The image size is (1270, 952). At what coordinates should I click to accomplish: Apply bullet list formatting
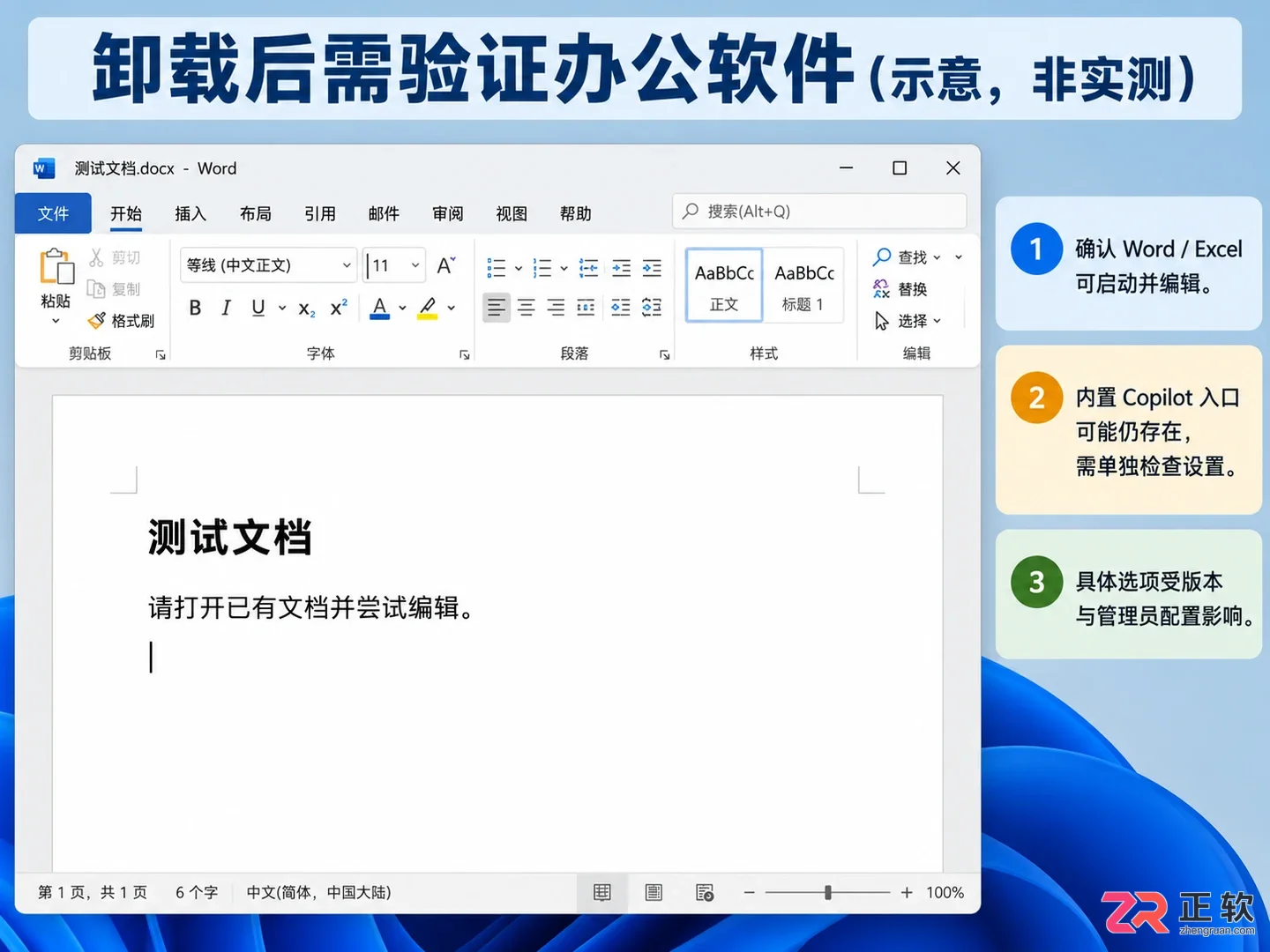497,268
